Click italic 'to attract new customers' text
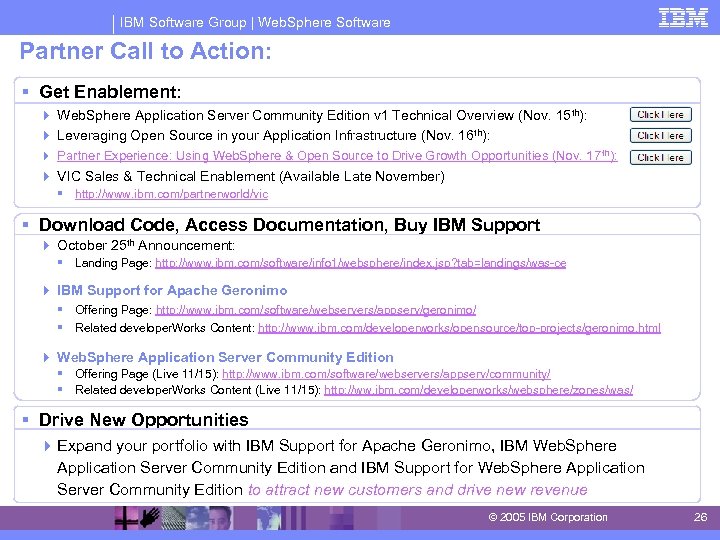 [417, 489]
